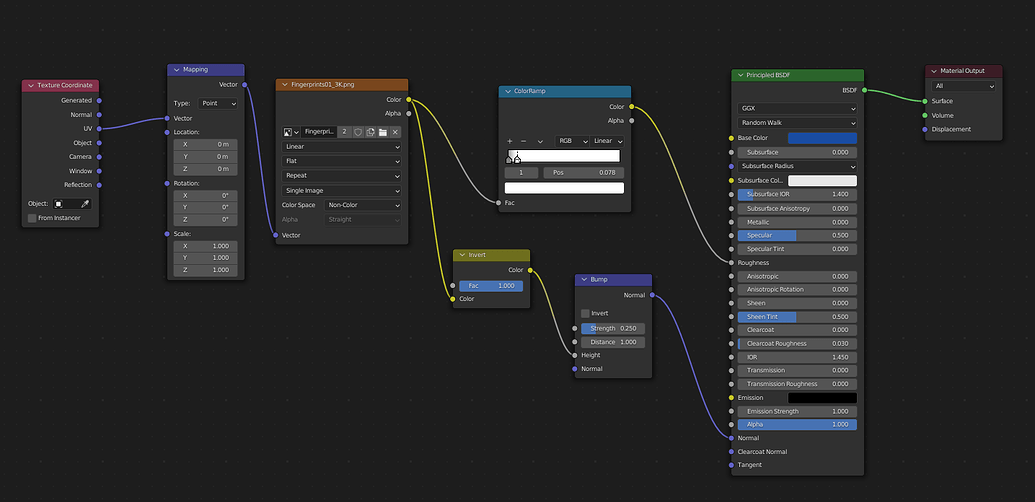Collapse the Material Output node
1035x502 pixels.
(933, 71)
